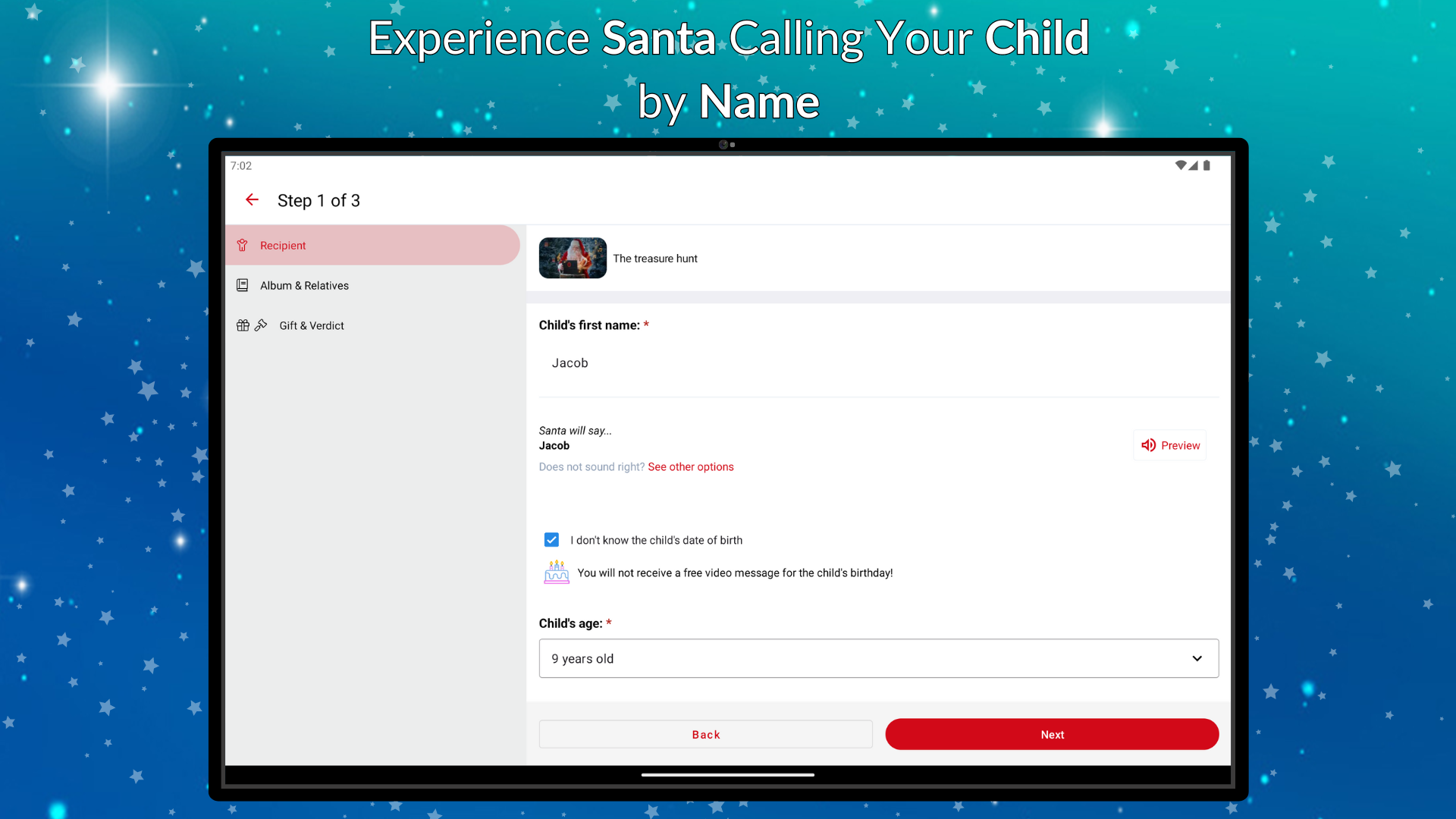Viewport: 1456px width, 819px height.
Task: Switch to Gift & Verdict tab
Action: (311, 326)
